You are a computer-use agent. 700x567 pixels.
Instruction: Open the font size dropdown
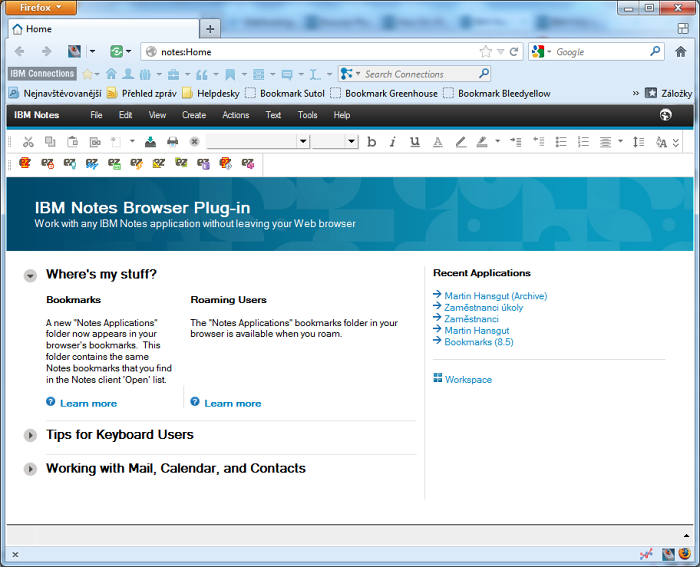pos(352,142)
